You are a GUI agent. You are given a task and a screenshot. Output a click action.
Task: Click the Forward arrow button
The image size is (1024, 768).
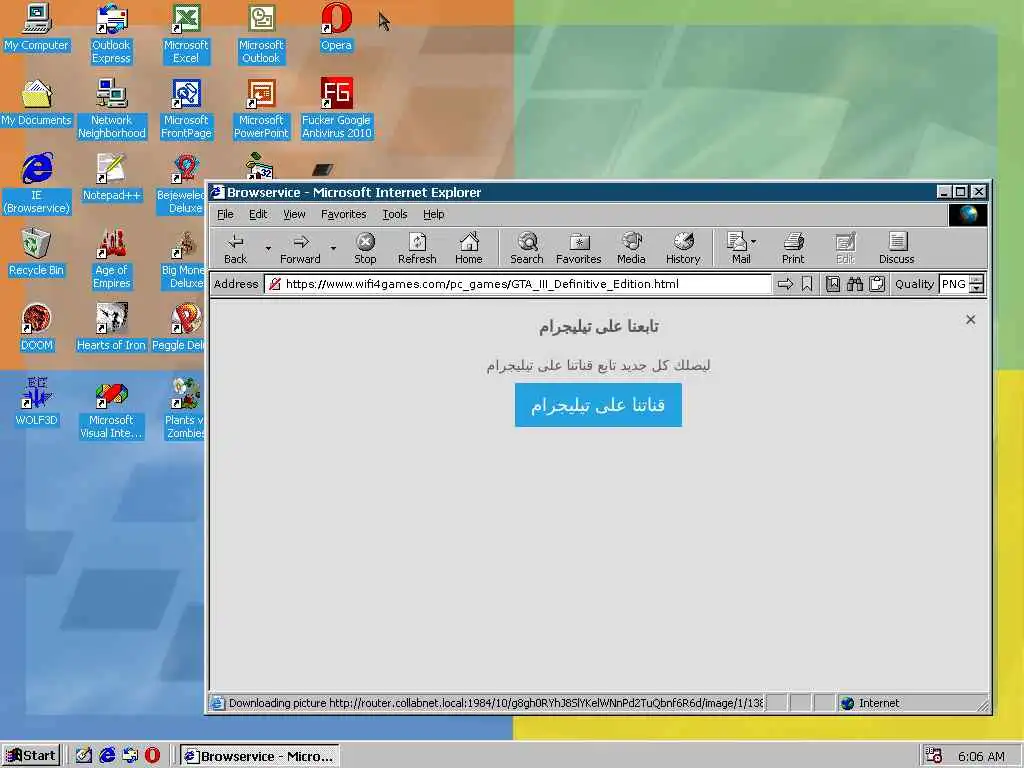300,249
